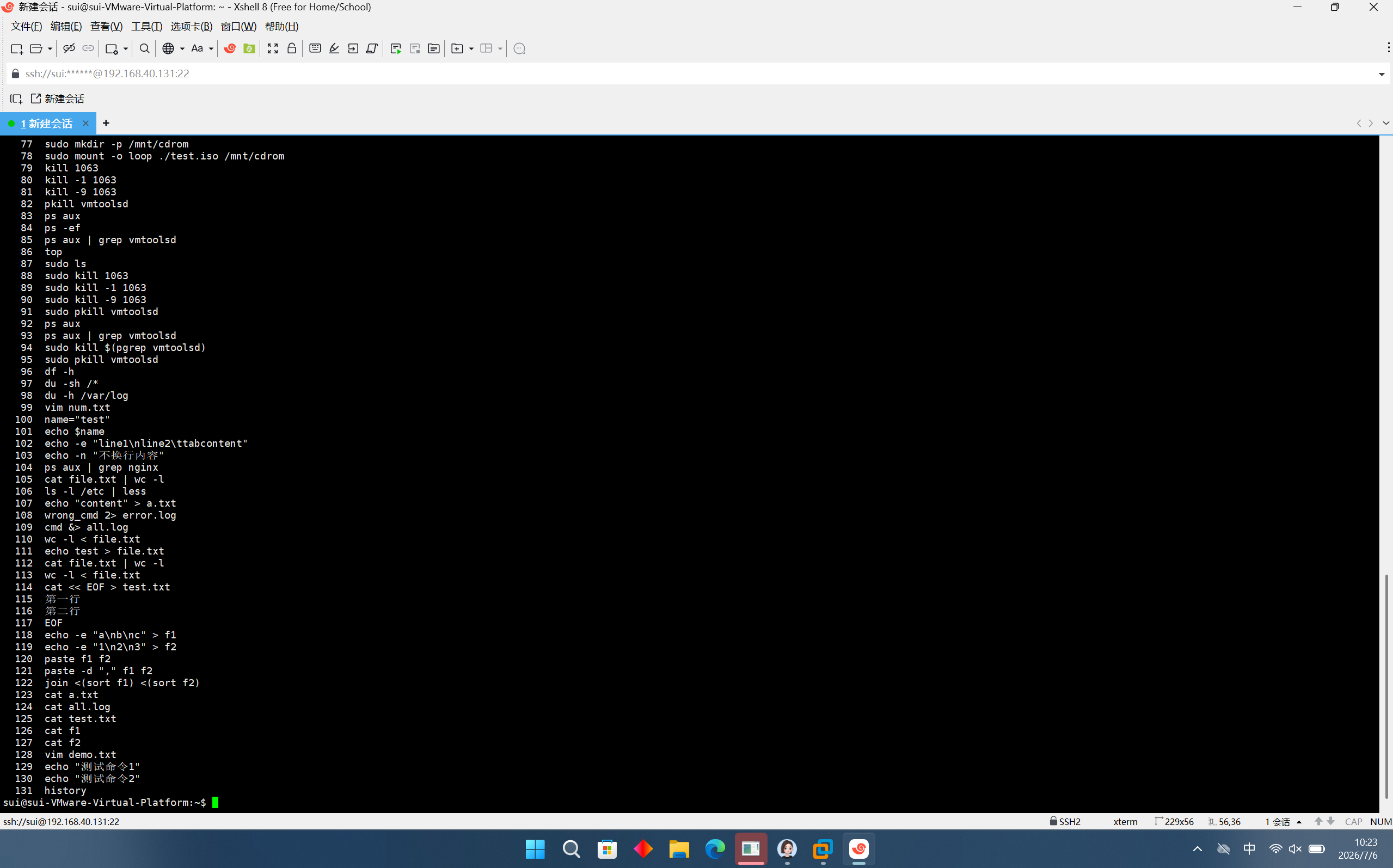Screen dimensions: 1393x868
Task: Open the address bar history dropdown
Action: point(1382,74)
